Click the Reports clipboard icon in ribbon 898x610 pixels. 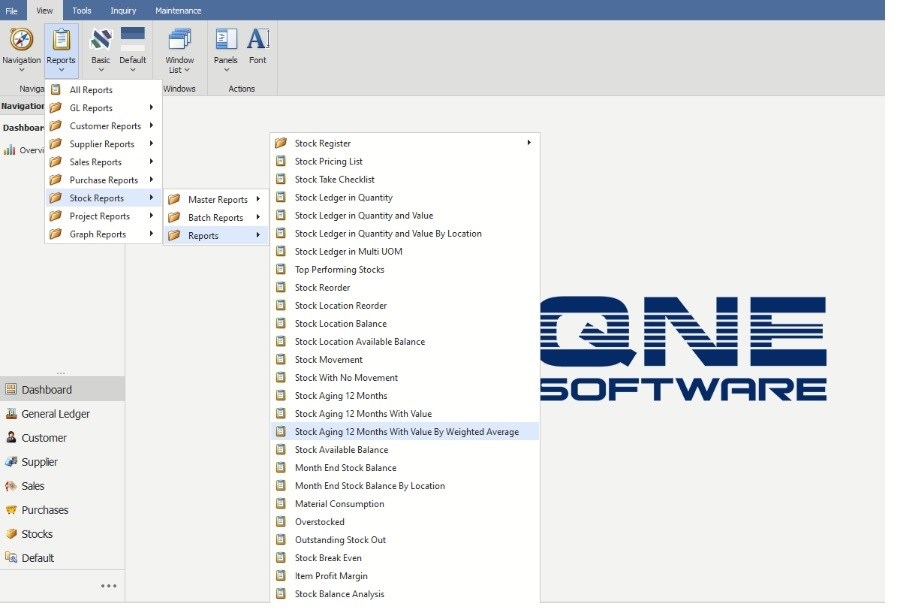61,40
